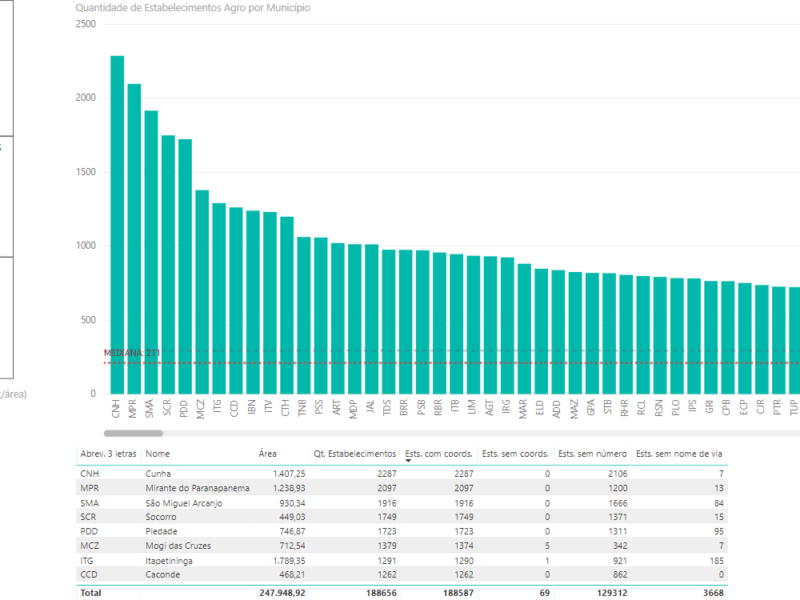
Task: Click the x-axis label 'JAL'
Action: pos(370,407)
